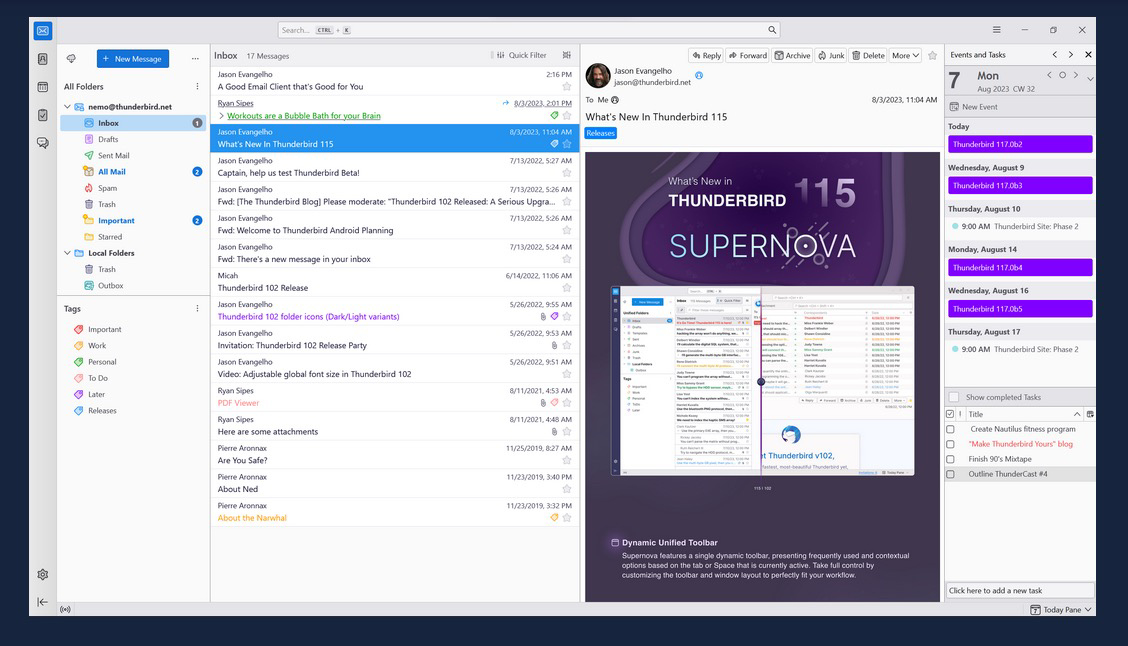Open the application hamburger menu
Image resolution: width=1128 pixels, height=646 pixels.
point(996,30)
